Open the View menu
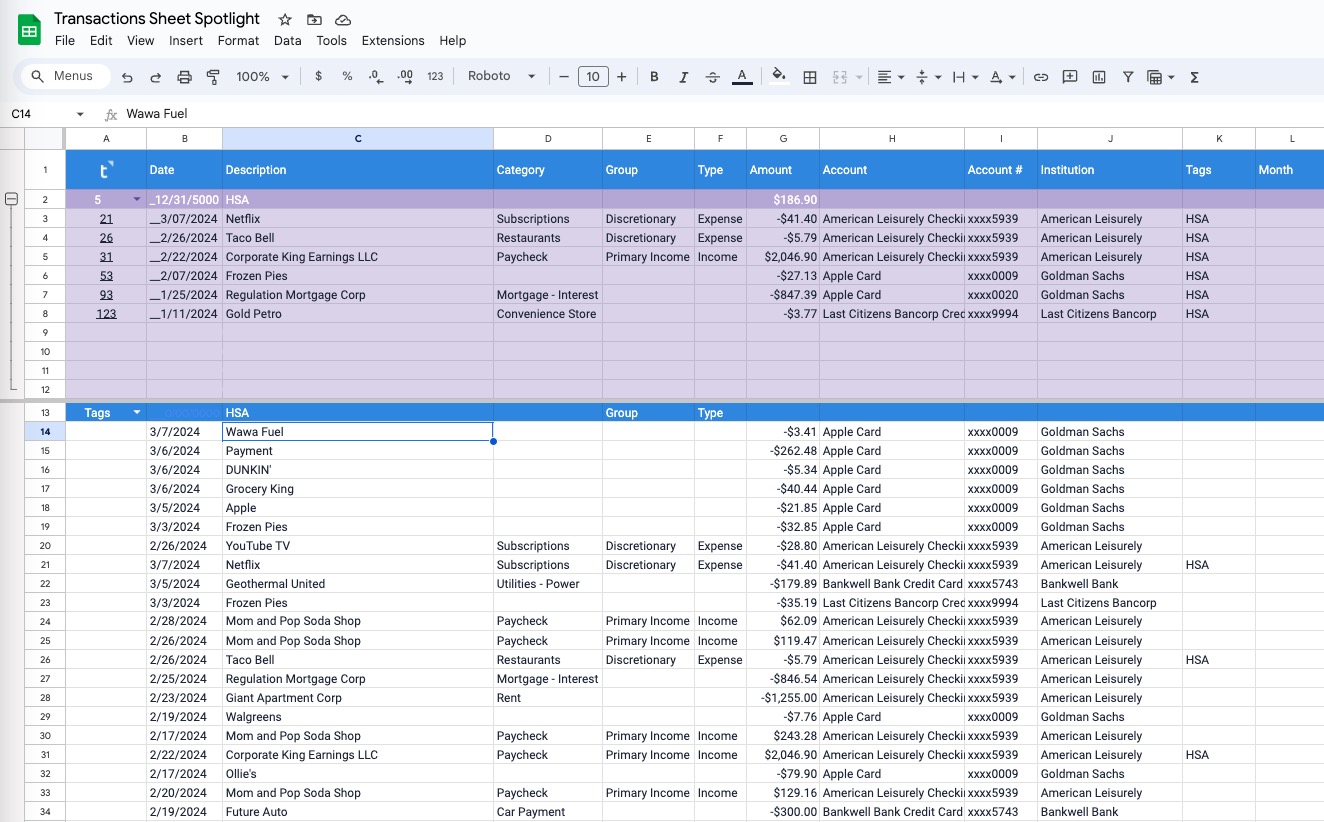 pos(141,41)
